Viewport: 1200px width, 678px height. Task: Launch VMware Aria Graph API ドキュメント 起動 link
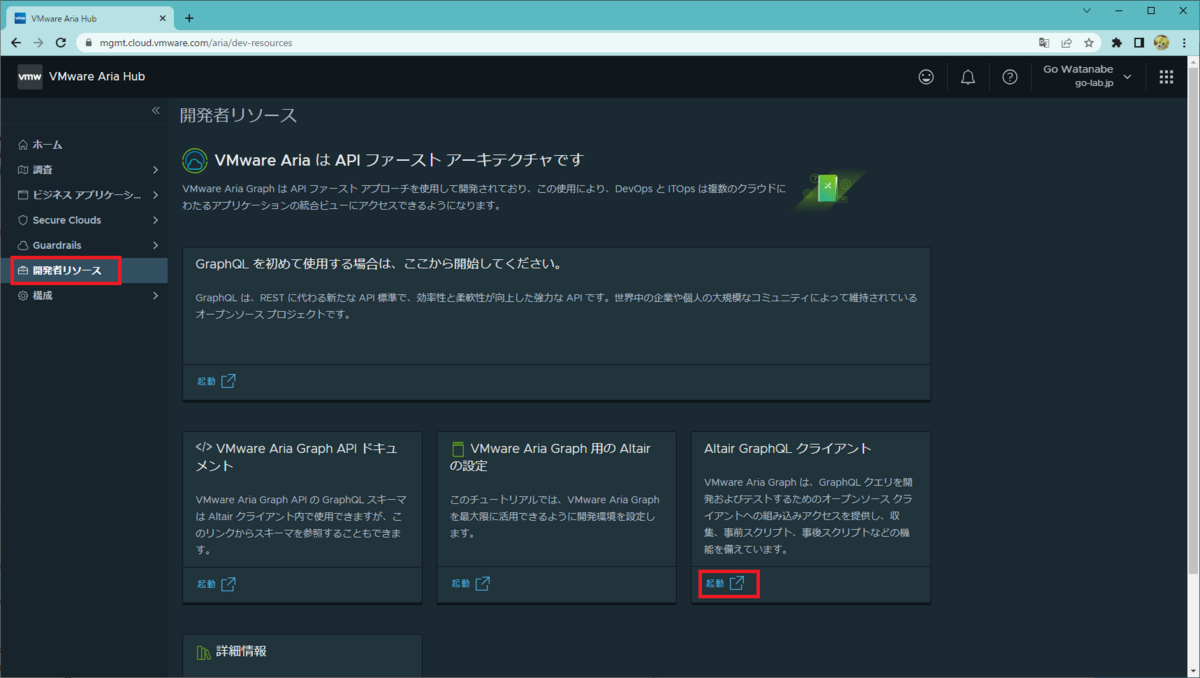tap(216, 583)
